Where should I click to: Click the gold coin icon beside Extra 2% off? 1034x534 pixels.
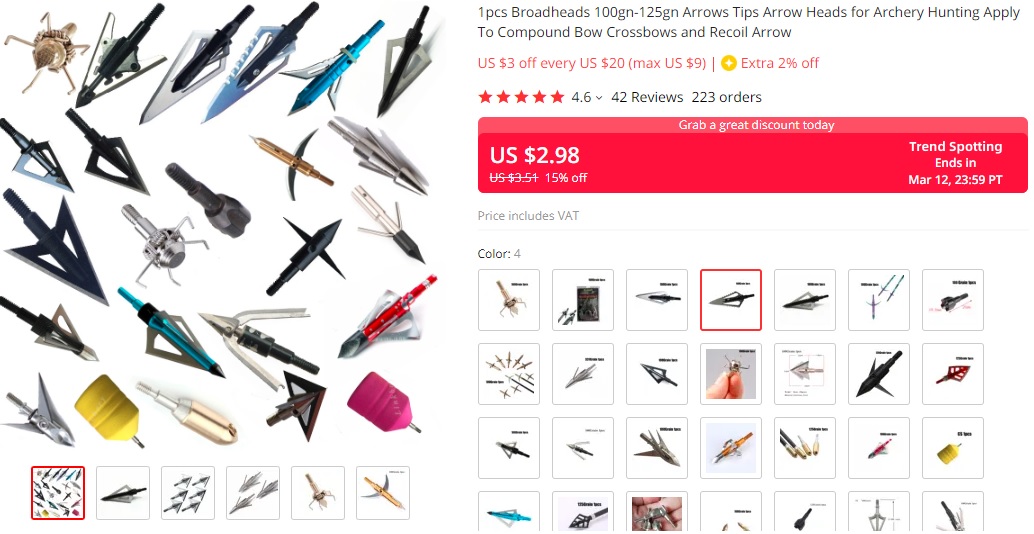pos(729,63)
